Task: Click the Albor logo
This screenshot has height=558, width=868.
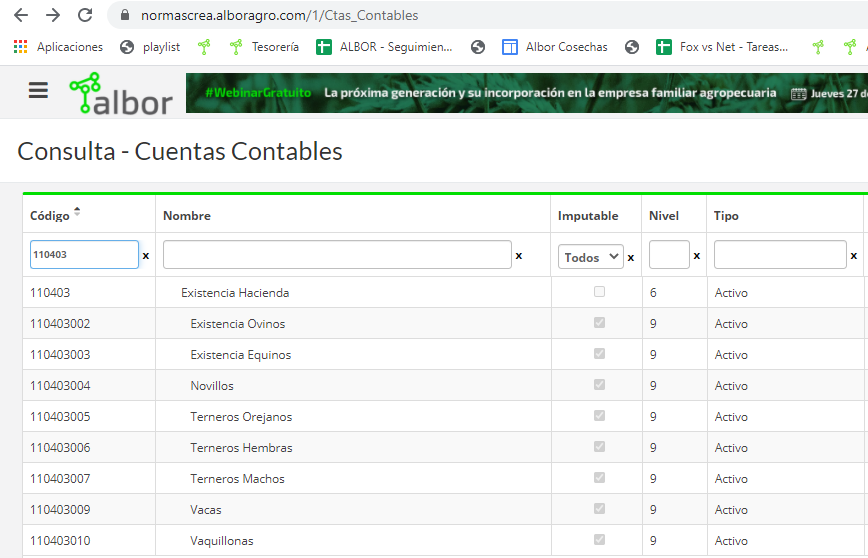Action: [x=121, y=93]
